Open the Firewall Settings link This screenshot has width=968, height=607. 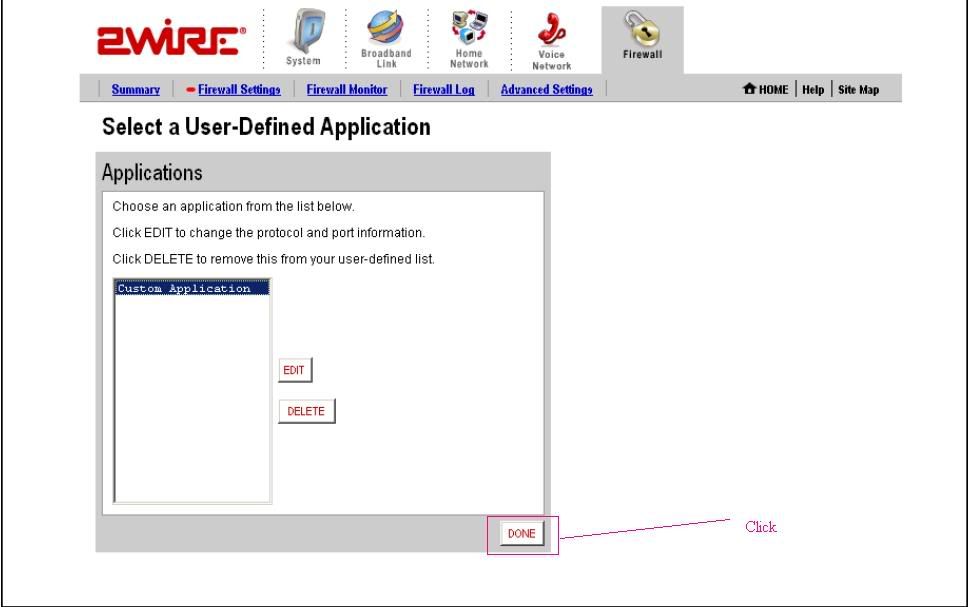[x=239, y=90]
